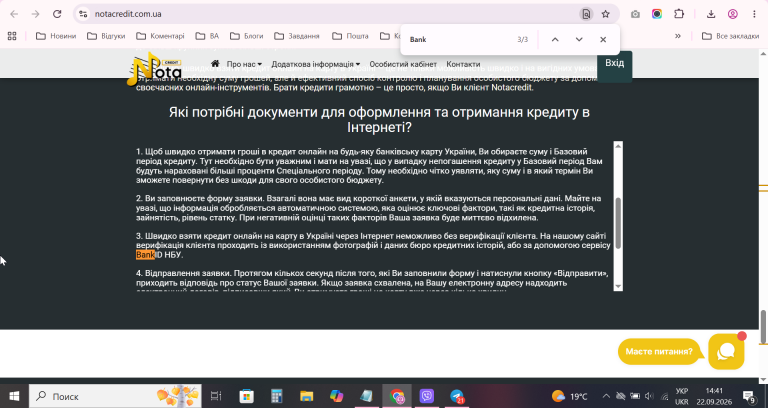Open Viber from taskbar

coord(427,396)
